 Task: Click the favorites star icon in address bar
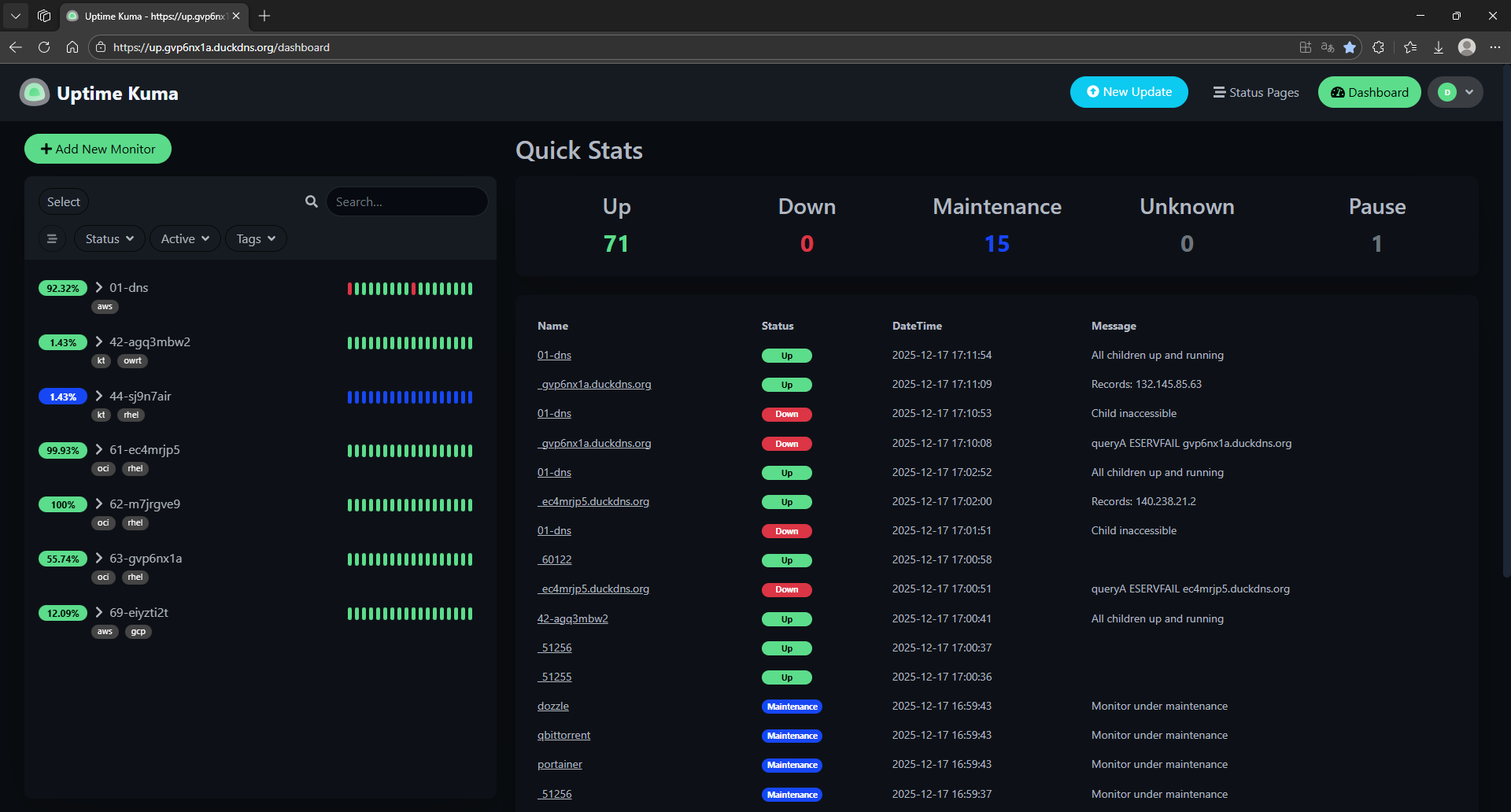coord(1350,47)
